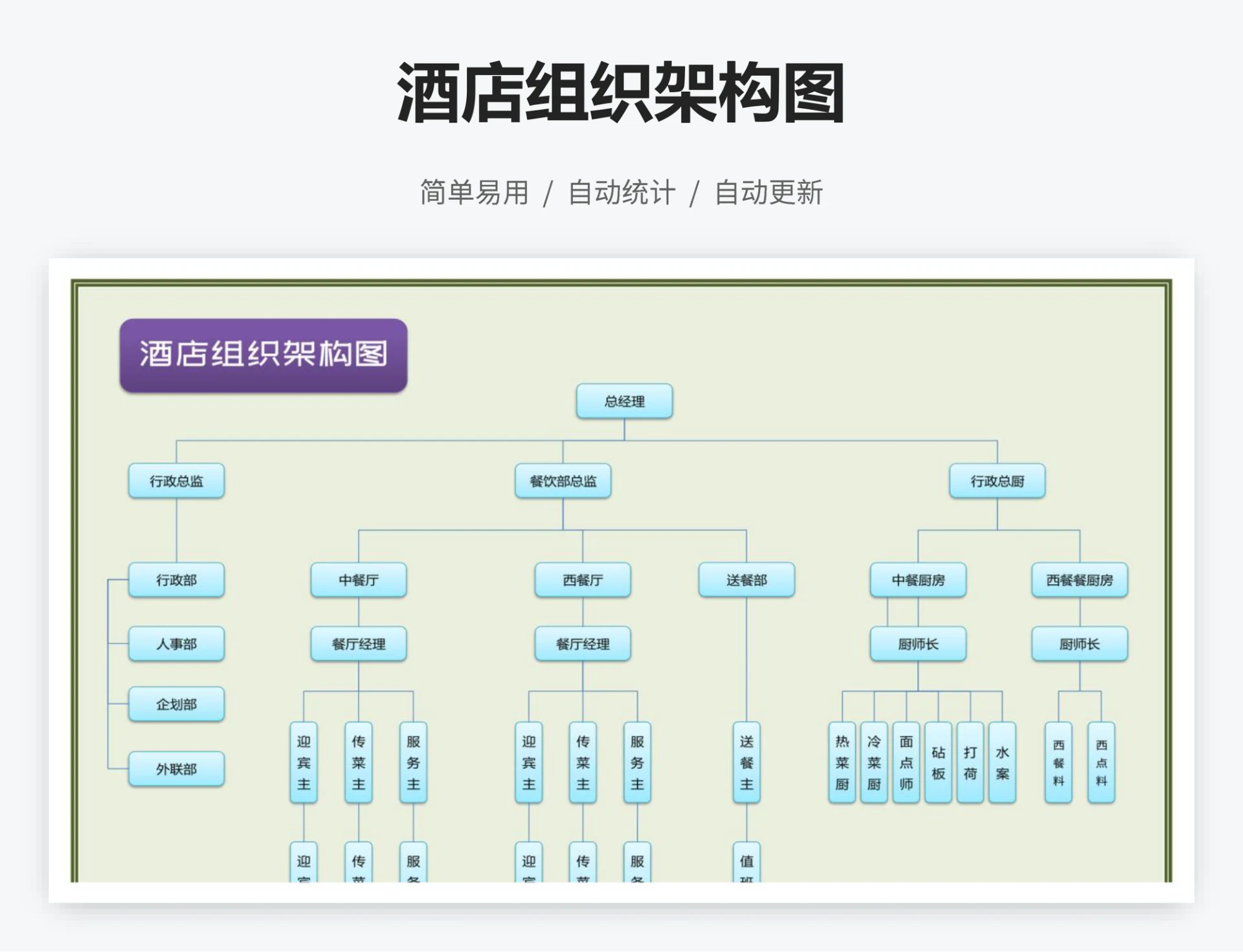Image resolution: width=1243 pixels, height=952 pixels.
Task: Select the 餐厅经理 node under 西餐厅
Action: point(581,644)
